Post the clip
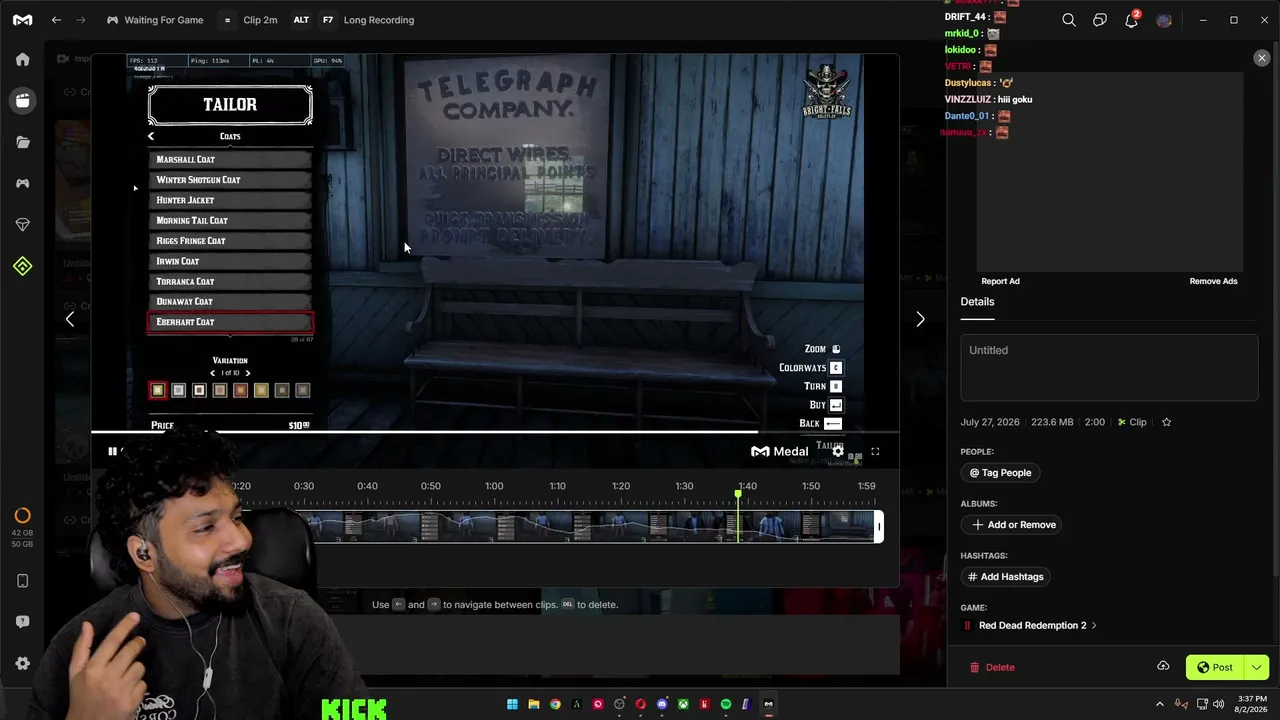Viewport: 1280px width, 720px height. (x=1215, y=667)
